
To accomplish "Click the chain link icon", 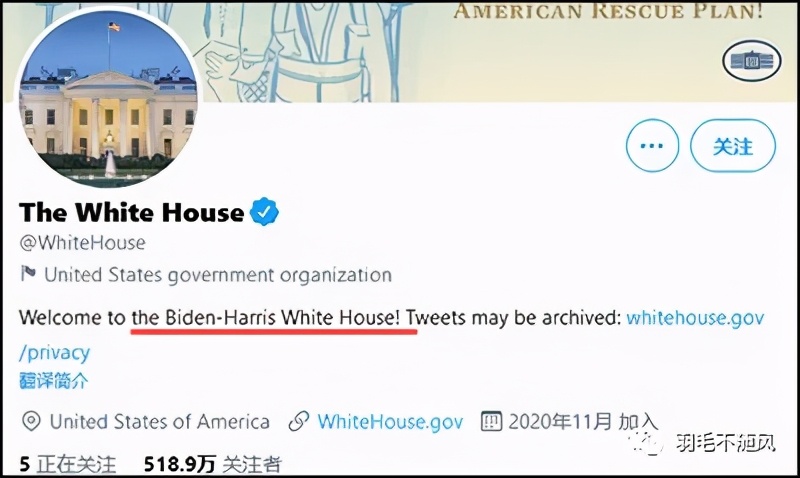I will [298, 421].
